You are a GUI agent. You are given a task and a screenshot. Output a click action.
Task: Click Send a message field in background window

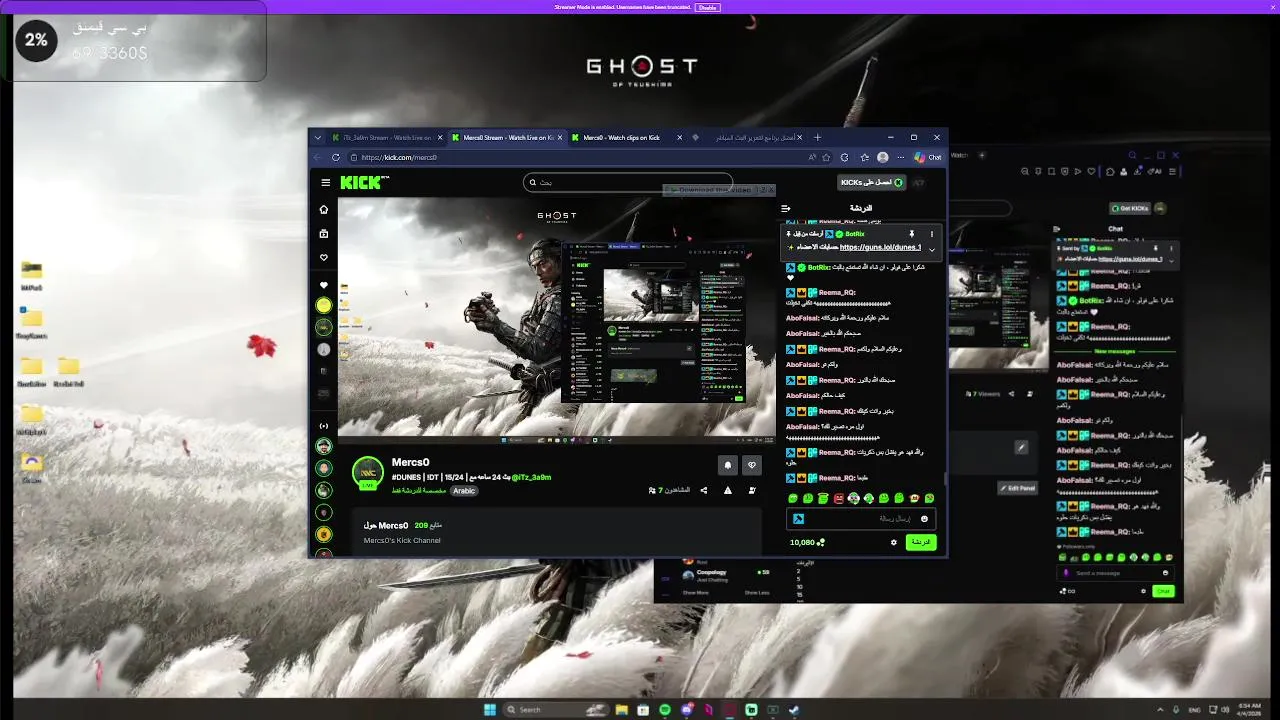click(1114, 573)
